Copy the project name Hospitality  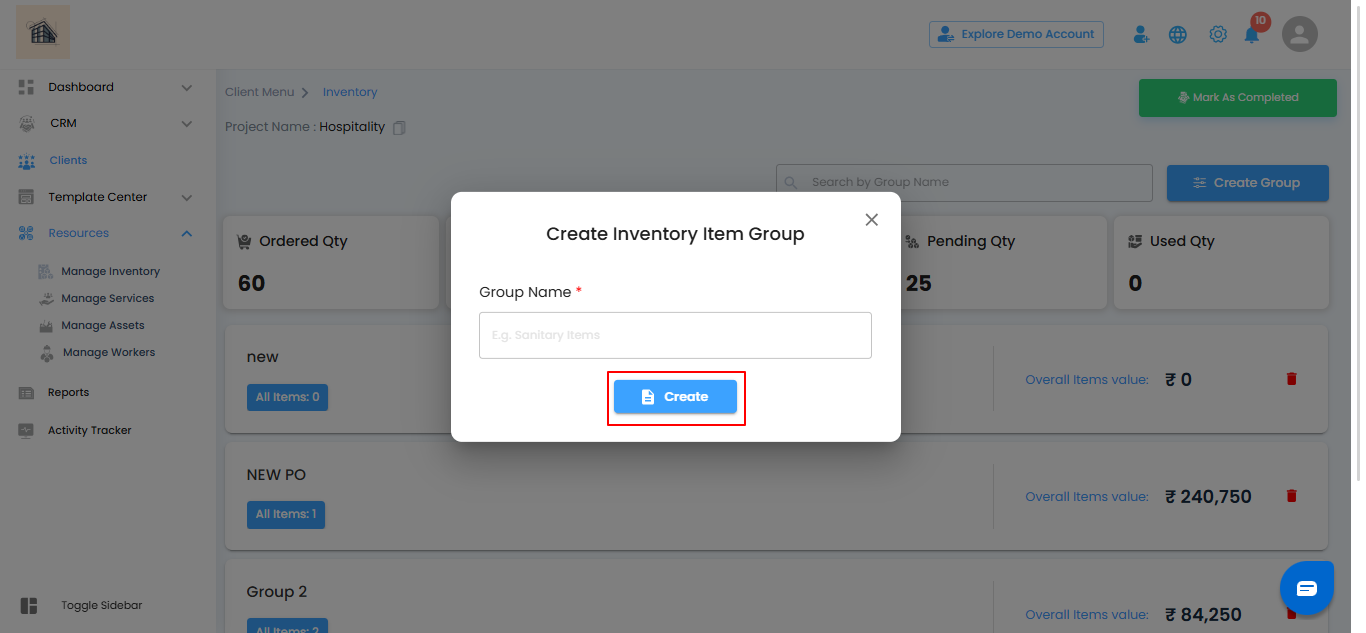click(400, 128)
